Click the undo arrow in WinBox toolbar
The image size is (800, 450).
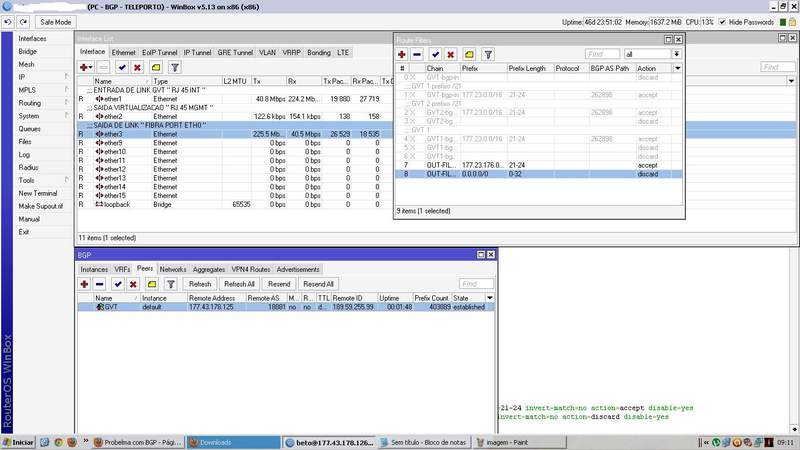pyautogui.click(x=9, y=21)
